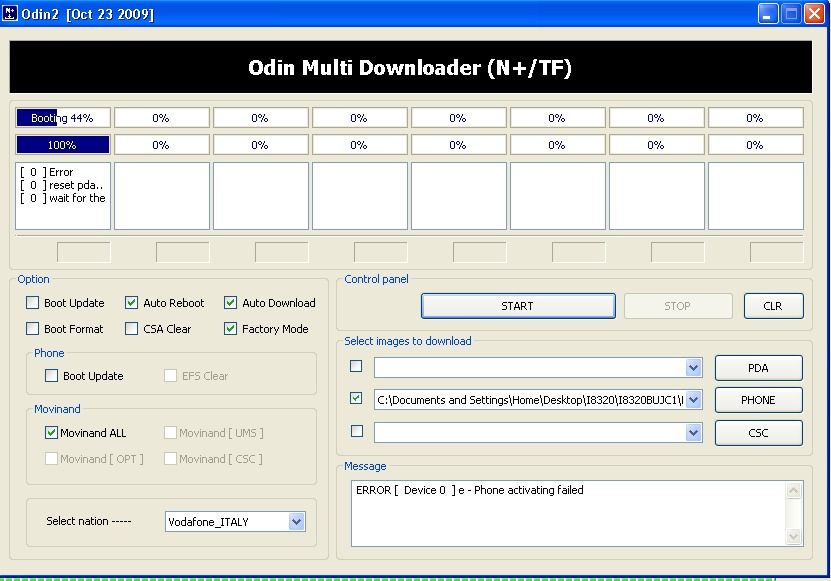Uncheck the Movinand ALL checkbox
The width and height of the screenshot is (831, 581).
51,433
